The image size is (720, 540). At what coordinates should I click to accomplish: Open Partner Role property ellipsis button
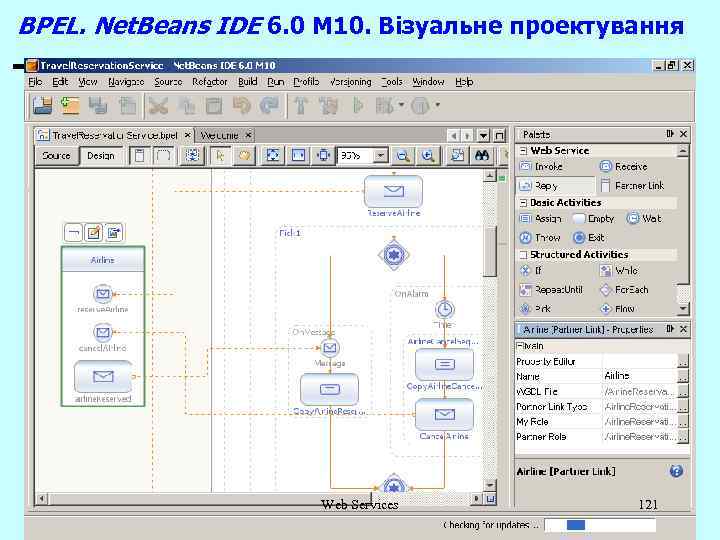click(683, 437)
